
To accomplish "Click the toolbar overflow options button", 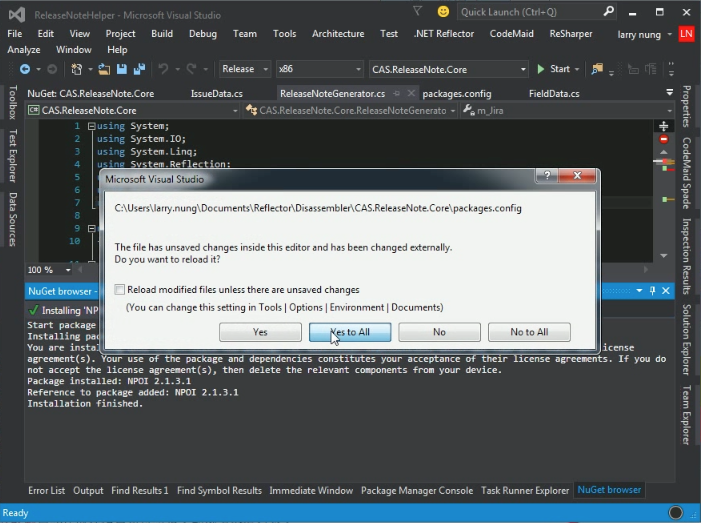I will [671, 69].
